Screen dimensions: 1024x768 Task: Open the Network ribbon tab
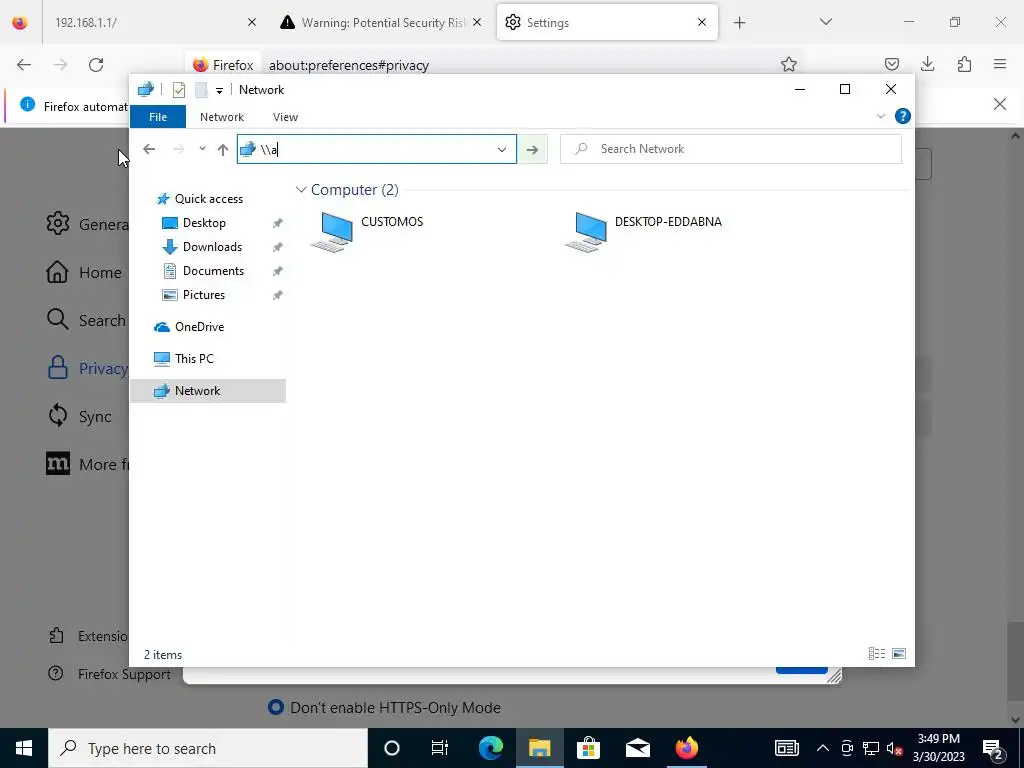click(x=222, y=117)
